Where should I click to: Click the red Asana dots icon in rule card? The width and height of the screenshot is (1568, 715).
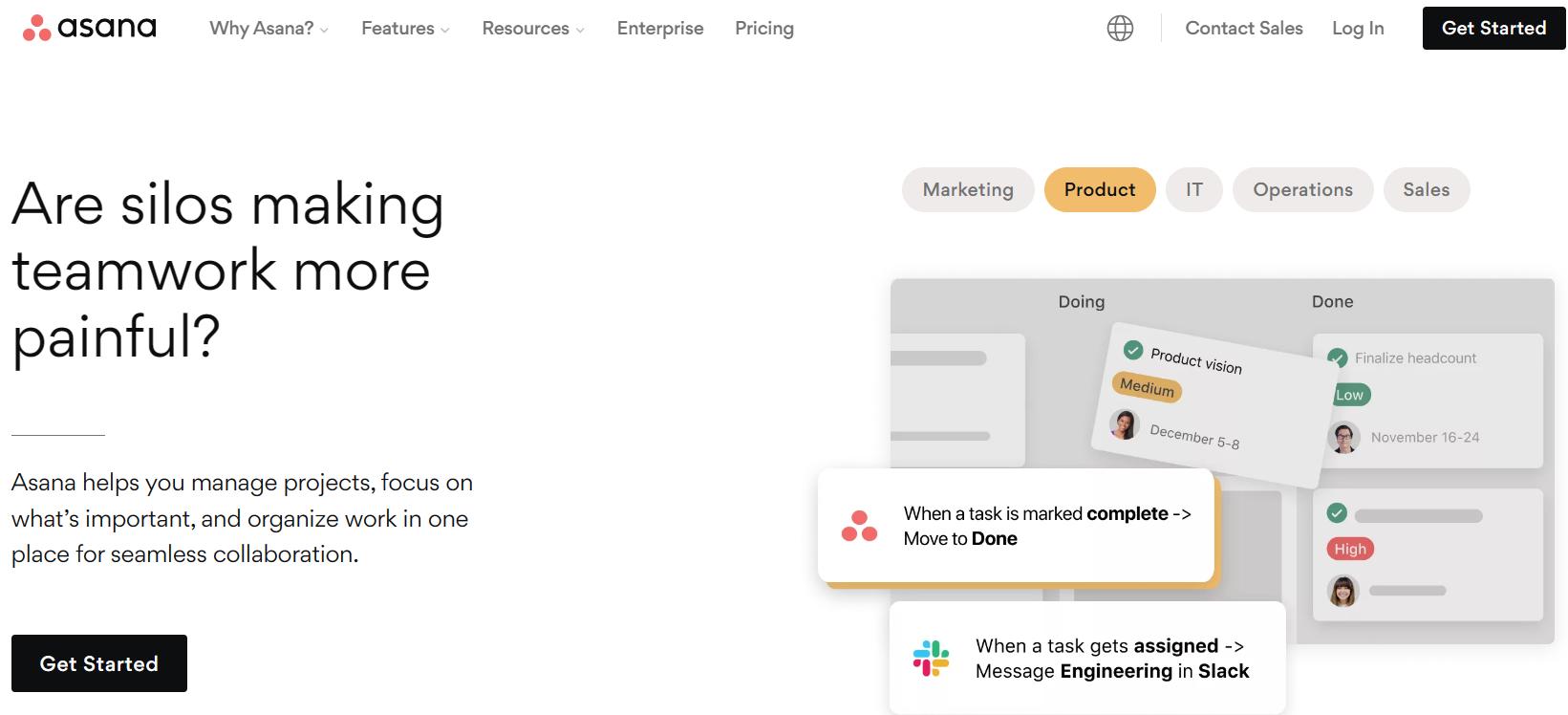click(x=859, y=526)
